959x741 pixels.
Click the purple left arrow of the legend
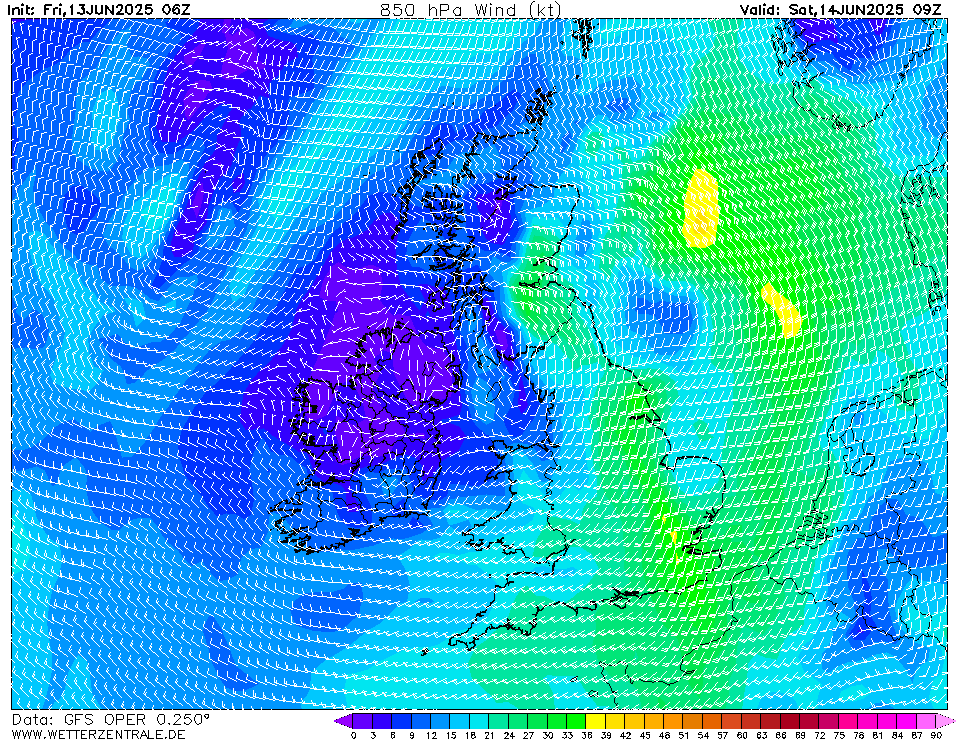[343, 721]
